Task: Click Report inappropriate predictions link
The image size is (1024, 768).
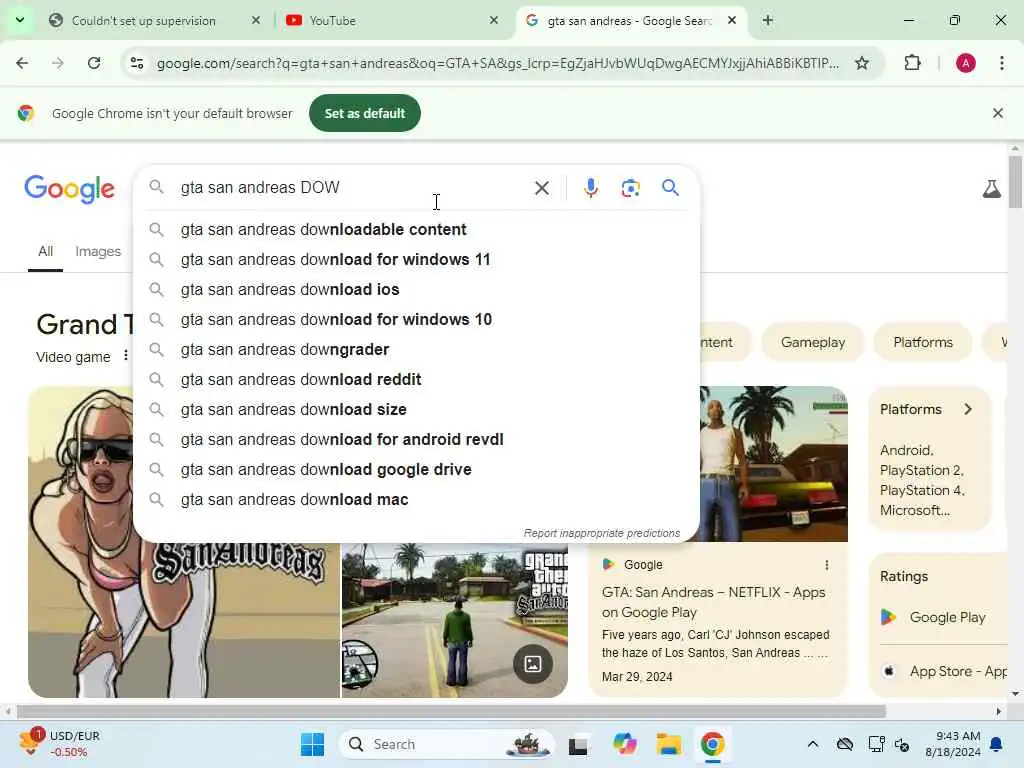Action: click(601, 533)
